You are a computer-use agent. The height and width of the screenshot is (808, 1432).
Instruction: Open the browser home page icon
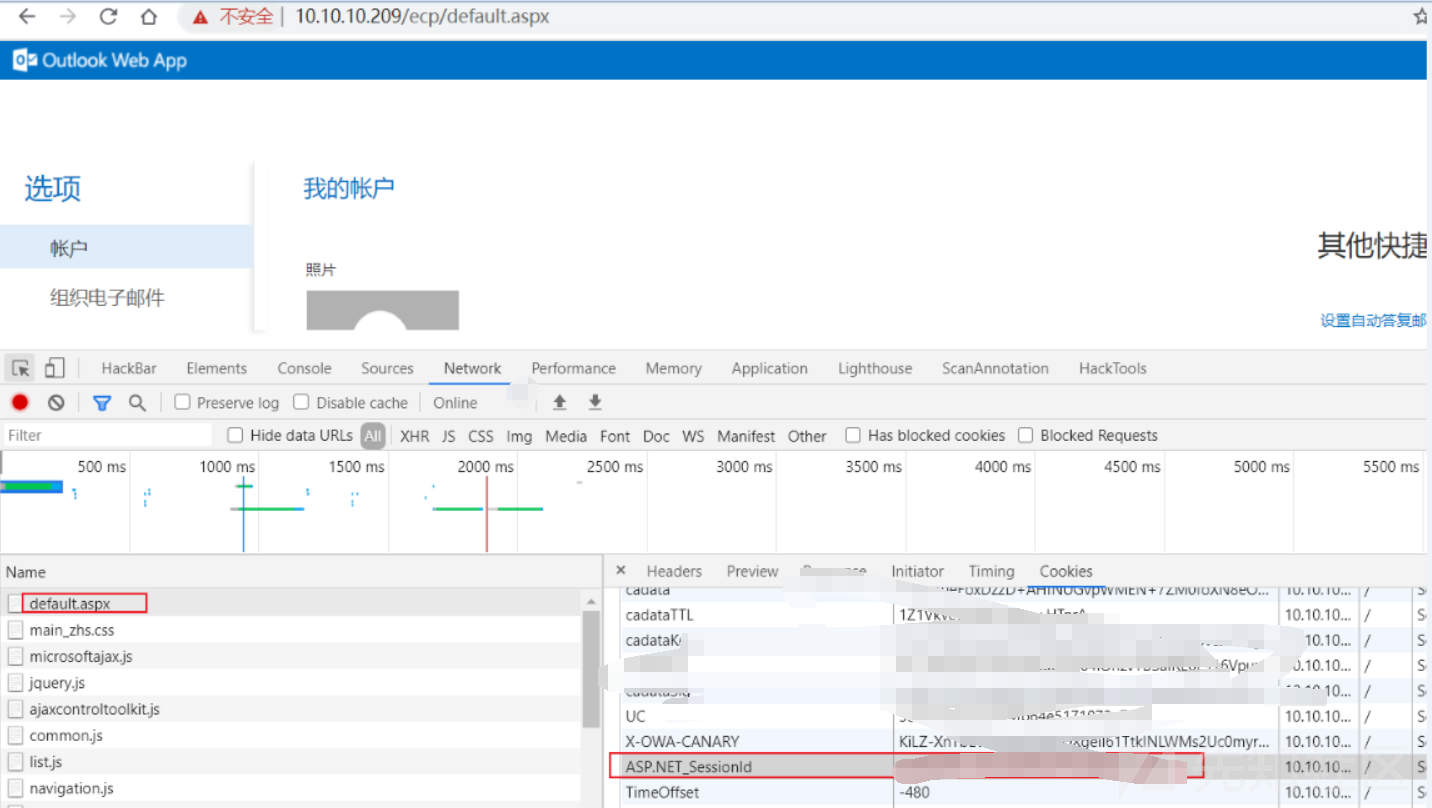coord(149,16)
